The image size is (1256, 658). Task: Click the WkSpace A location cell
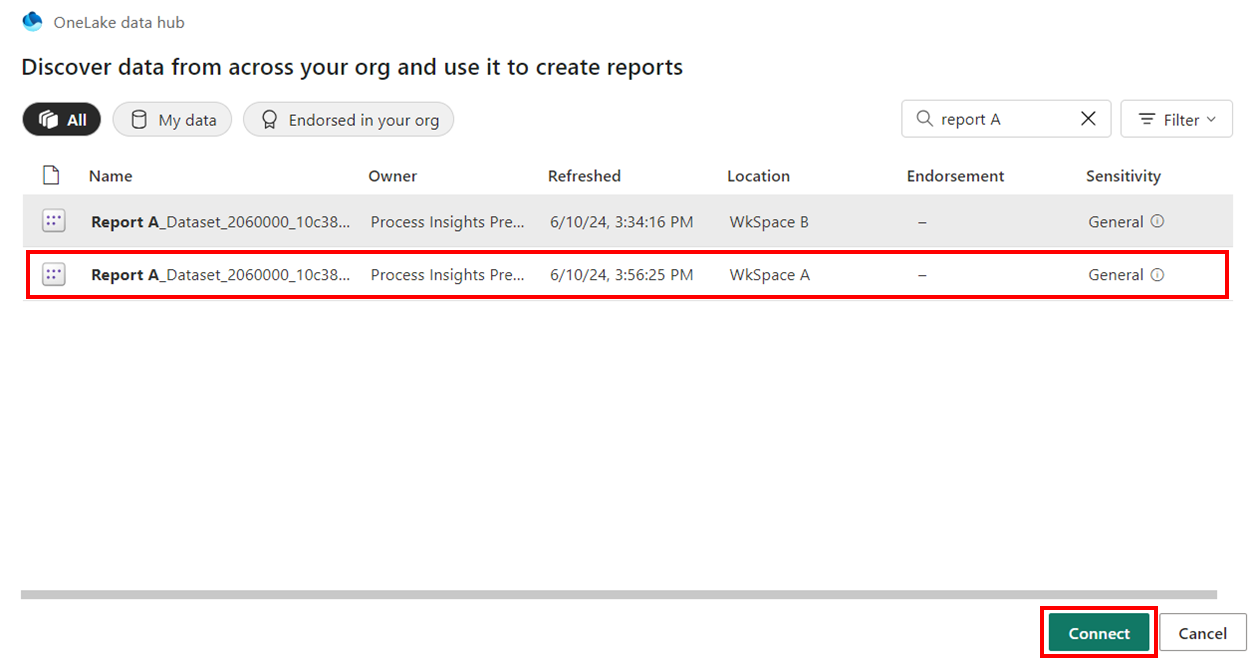(x=769, y=275)
